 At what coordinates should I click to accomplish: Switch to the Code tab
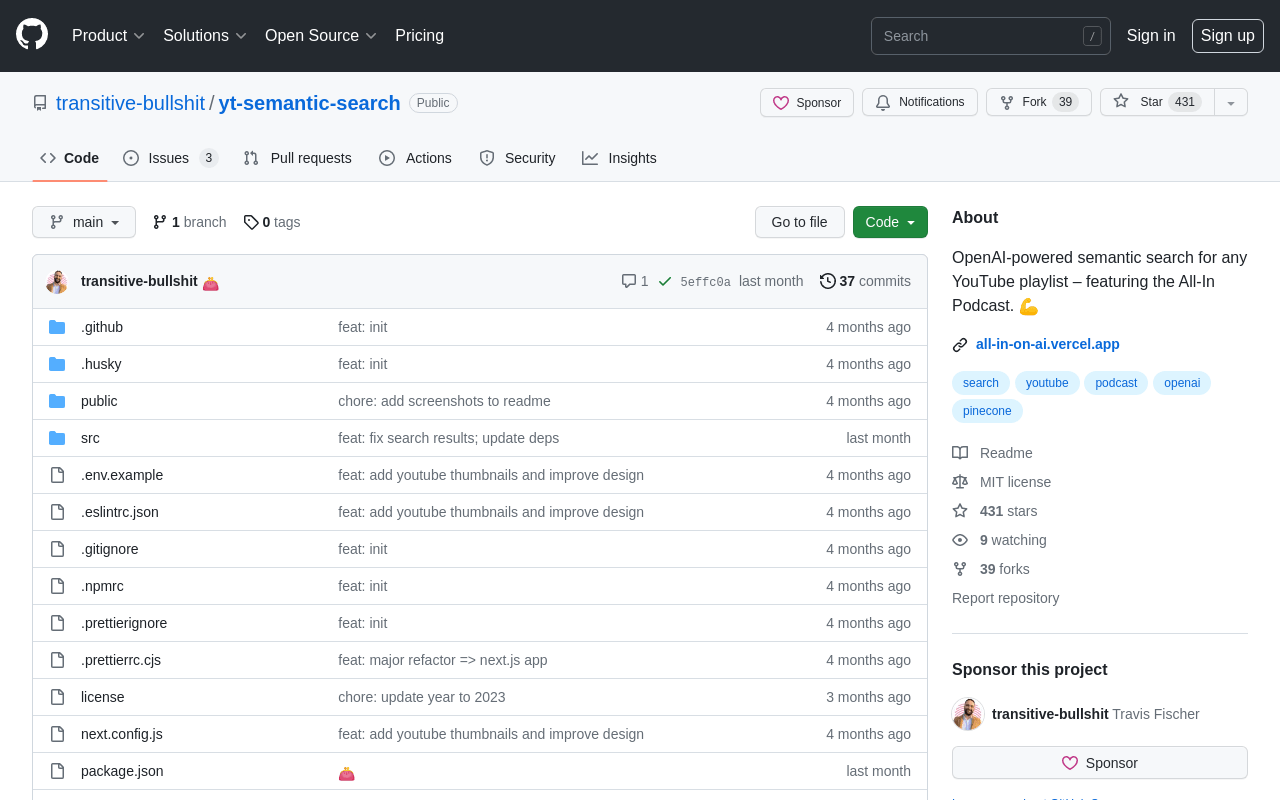click(x=70, y=158)
